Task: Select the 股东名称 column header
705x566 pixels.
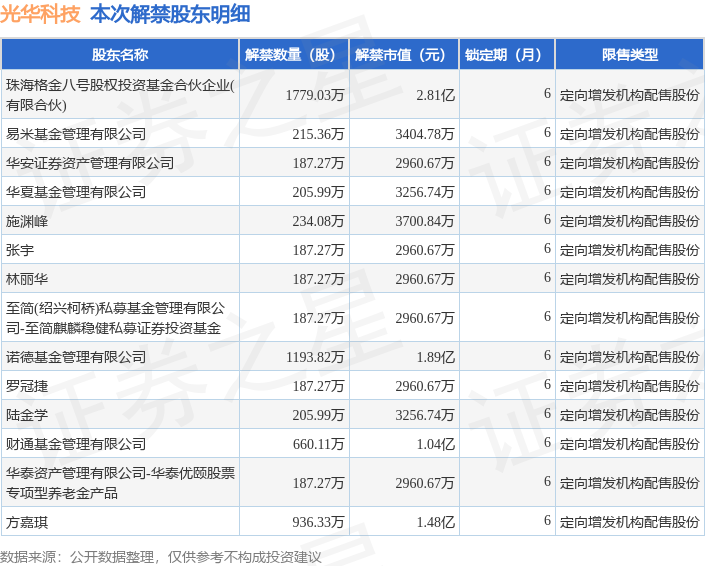Action: (120, 55)
